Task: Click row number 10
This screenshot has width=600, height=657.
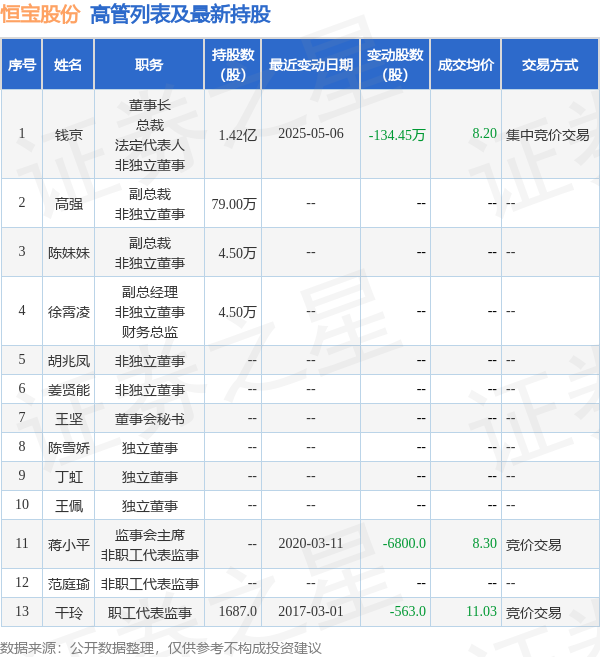Action: click(22, 504)
